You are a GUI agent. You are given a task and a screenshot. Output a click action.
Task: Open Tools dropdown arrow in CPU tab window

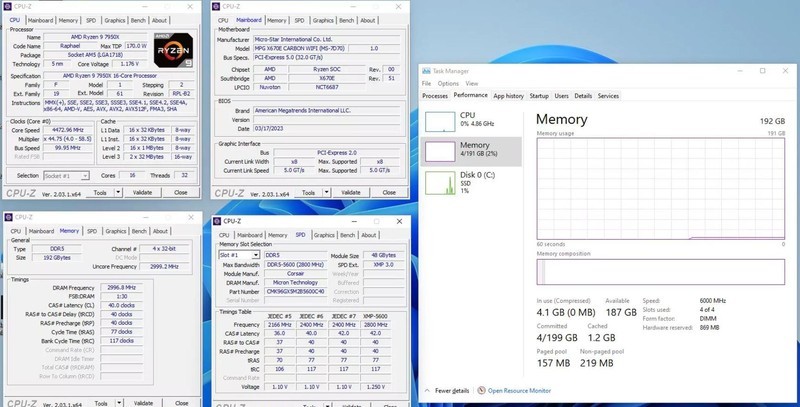click(x=118, y=192)
